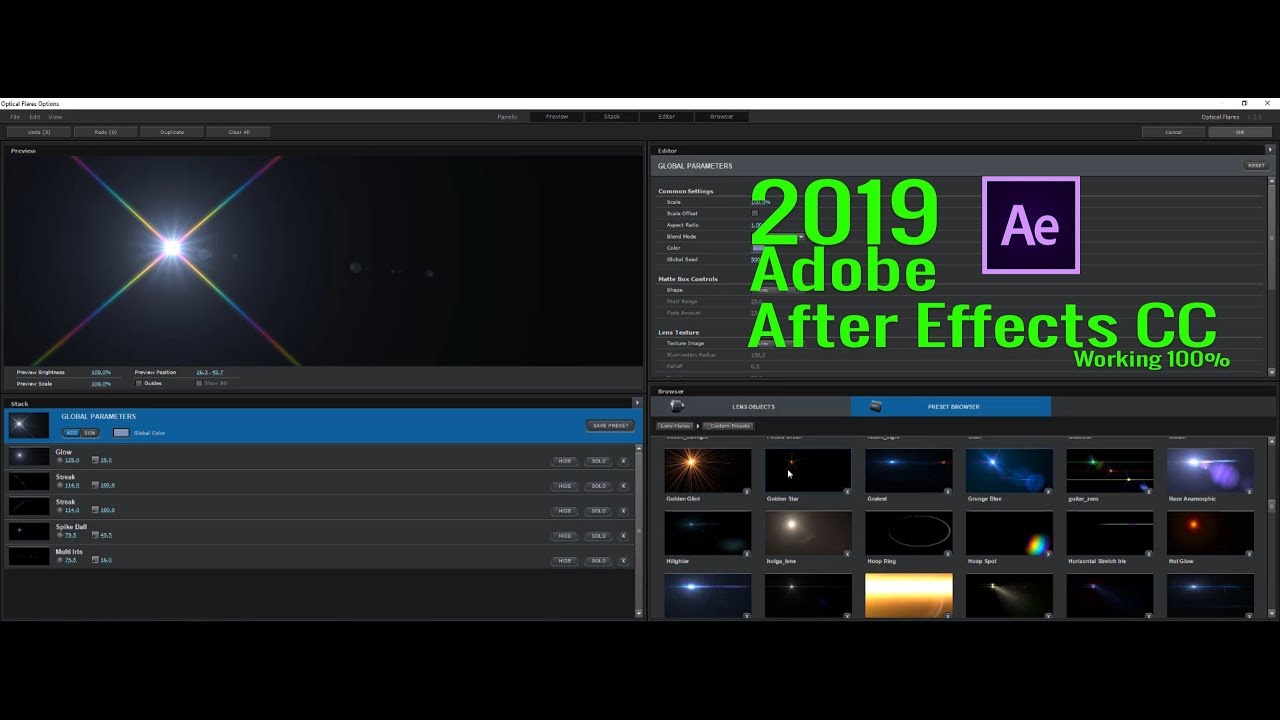1280x720 pixels.
Task: Hide the Glow element
Action: coord(565,461)
